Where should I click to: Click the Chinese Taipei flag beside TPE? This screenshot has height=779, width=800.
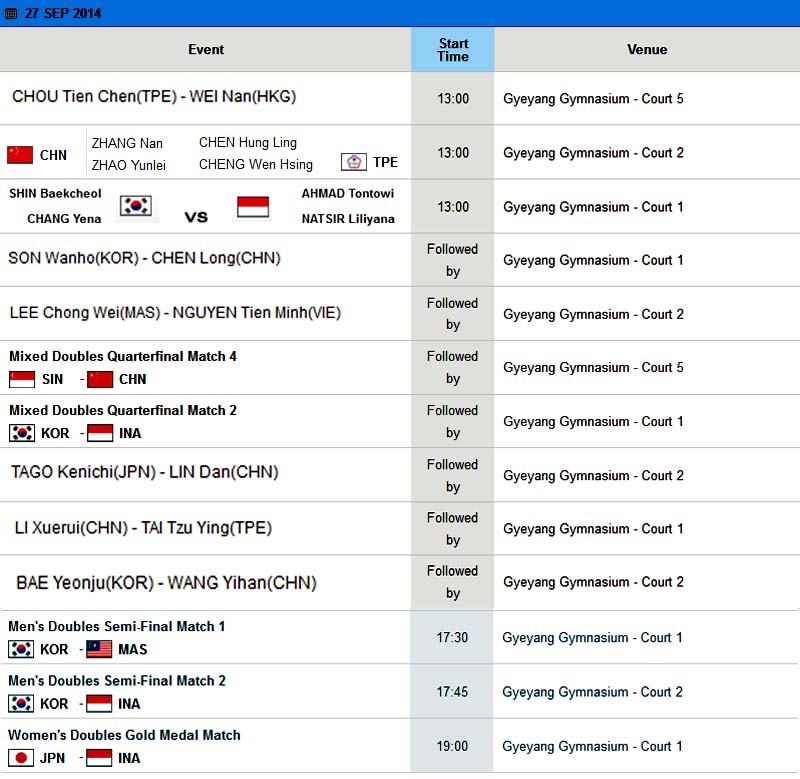pyautogui.click(x=354, y=162)
